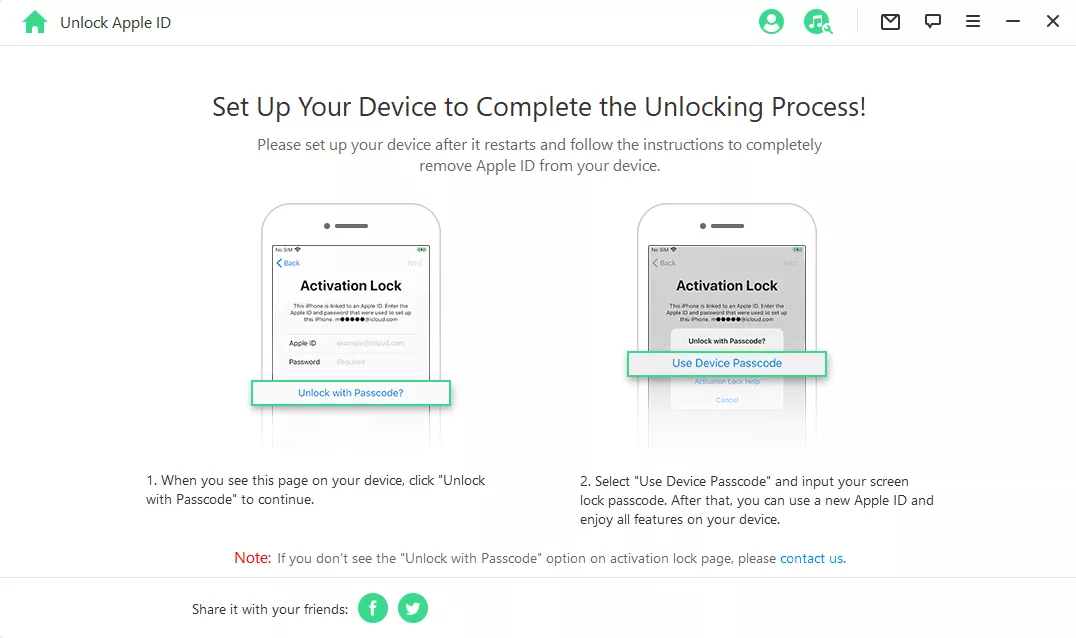The image size is (1076, 638).
Task: Close the Unlock Apple ID window
Action: 1053,21
